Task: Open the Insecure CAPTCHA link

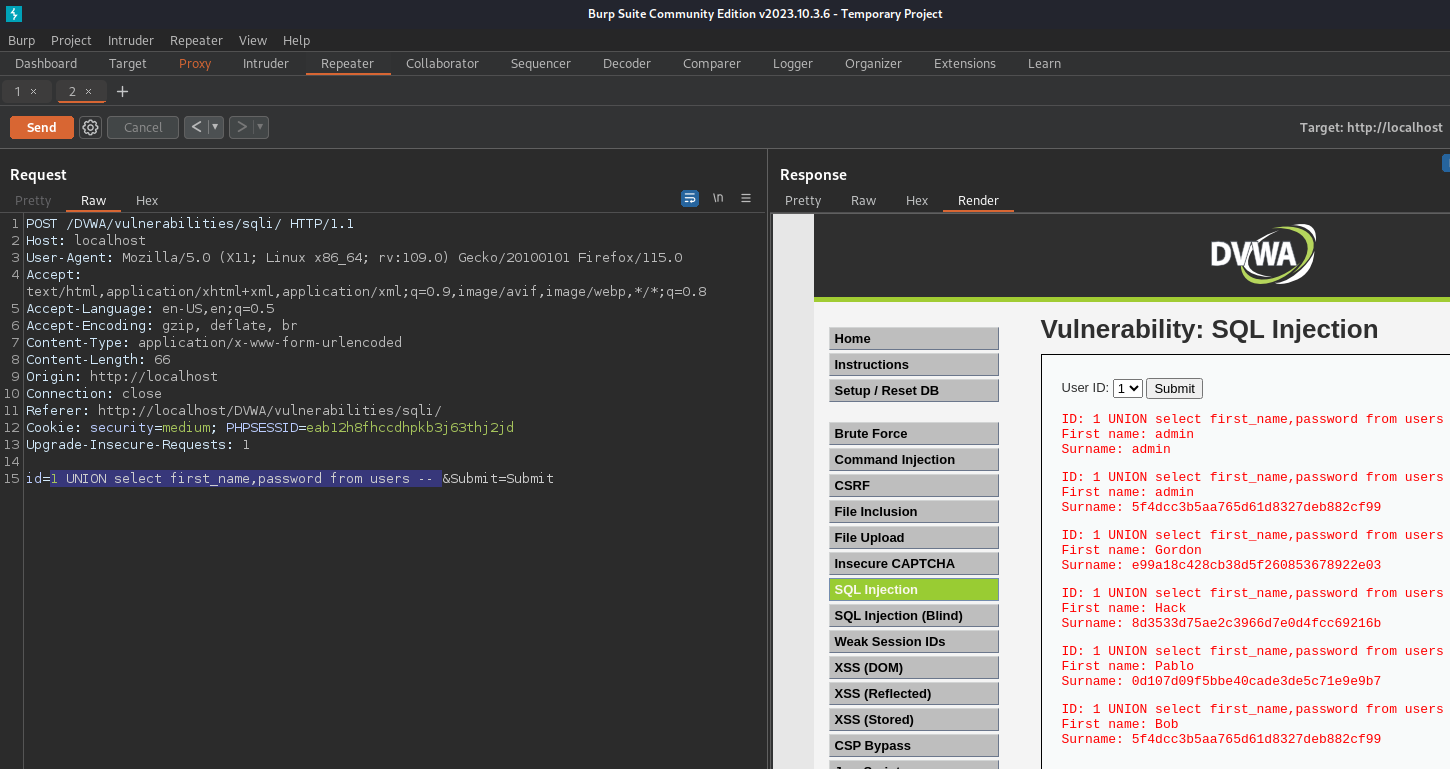Action: click(914, 563)
